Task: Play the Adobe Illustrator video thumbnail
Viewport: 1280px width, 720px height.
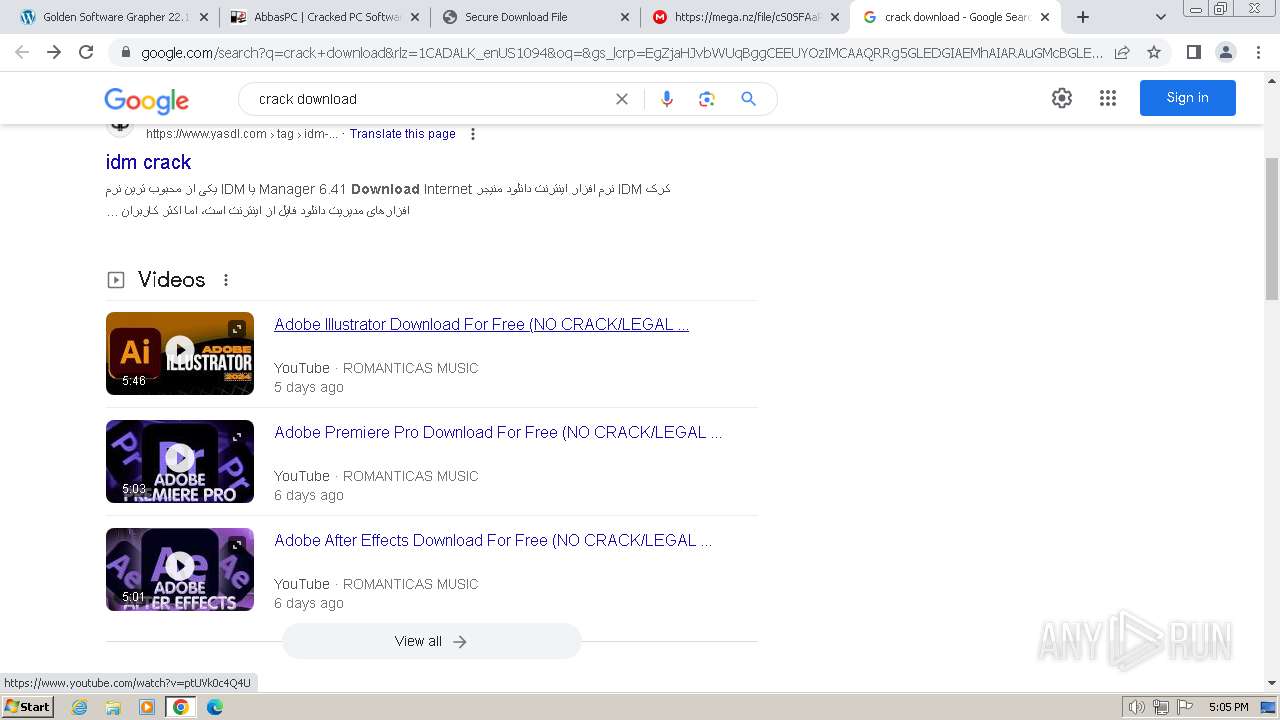Action: 180,353
